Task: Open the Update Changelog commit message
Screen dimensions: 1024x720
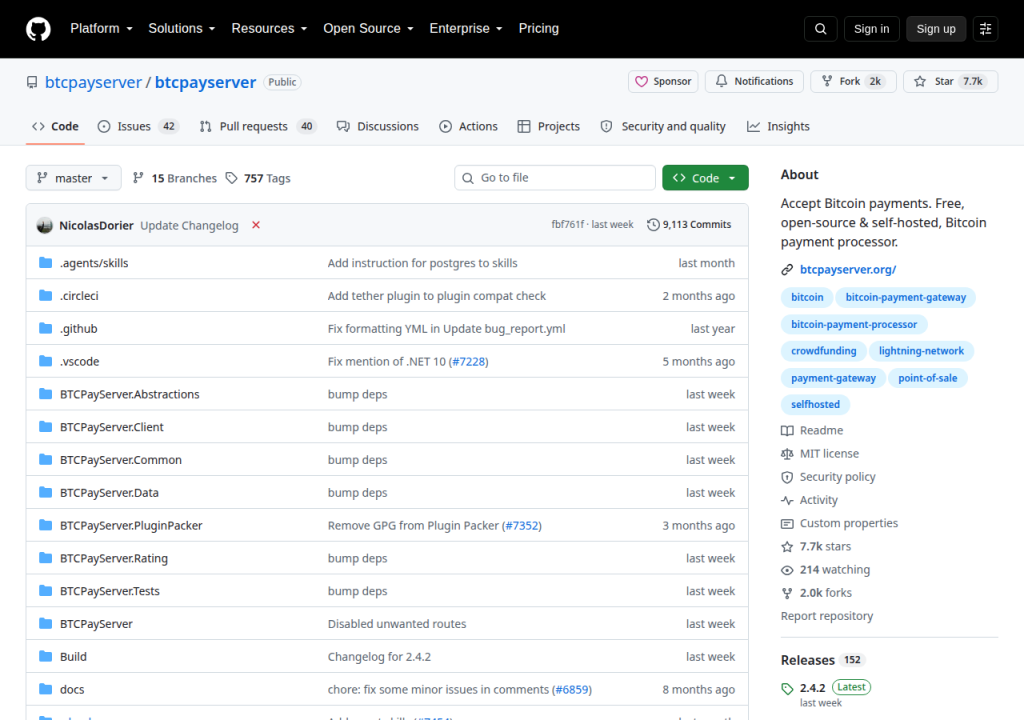Action: 189,225
